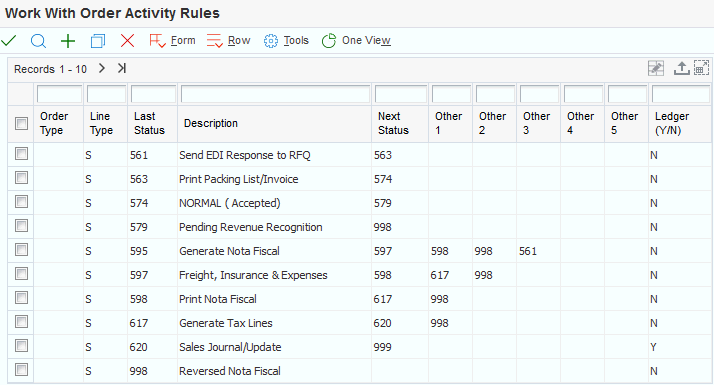Click the Next Status filter field
Viewport: 714px width, 385px height.
pos(401,94)
